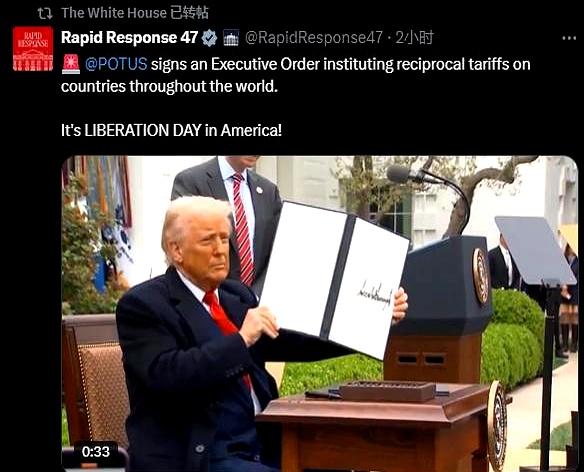584x472 pixels.
Task: Click the repost arrows icon at top
Action: [x=45, y=13]
